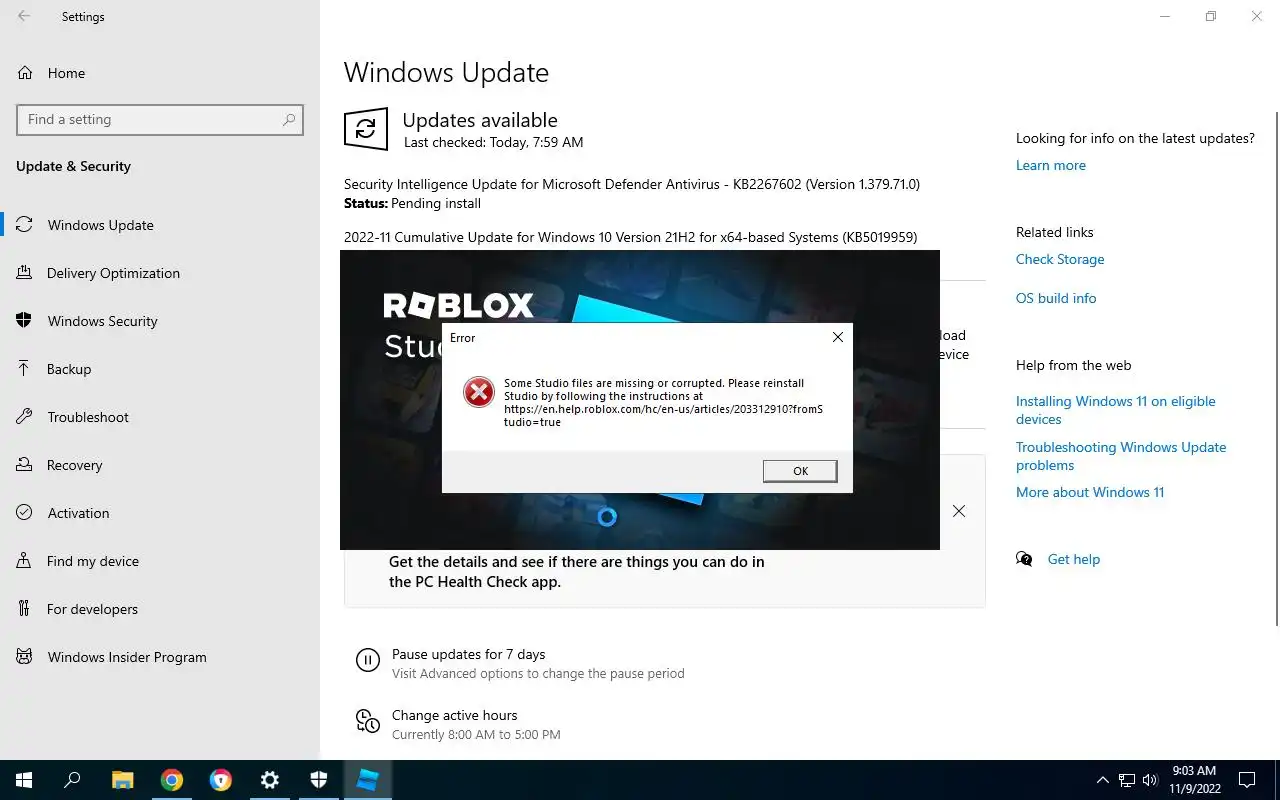The height and width of the screenshot is (800, 1280).
Task: Open File Explorer from the taskbar
Action: pyautogui.click(x=122, y=780)
